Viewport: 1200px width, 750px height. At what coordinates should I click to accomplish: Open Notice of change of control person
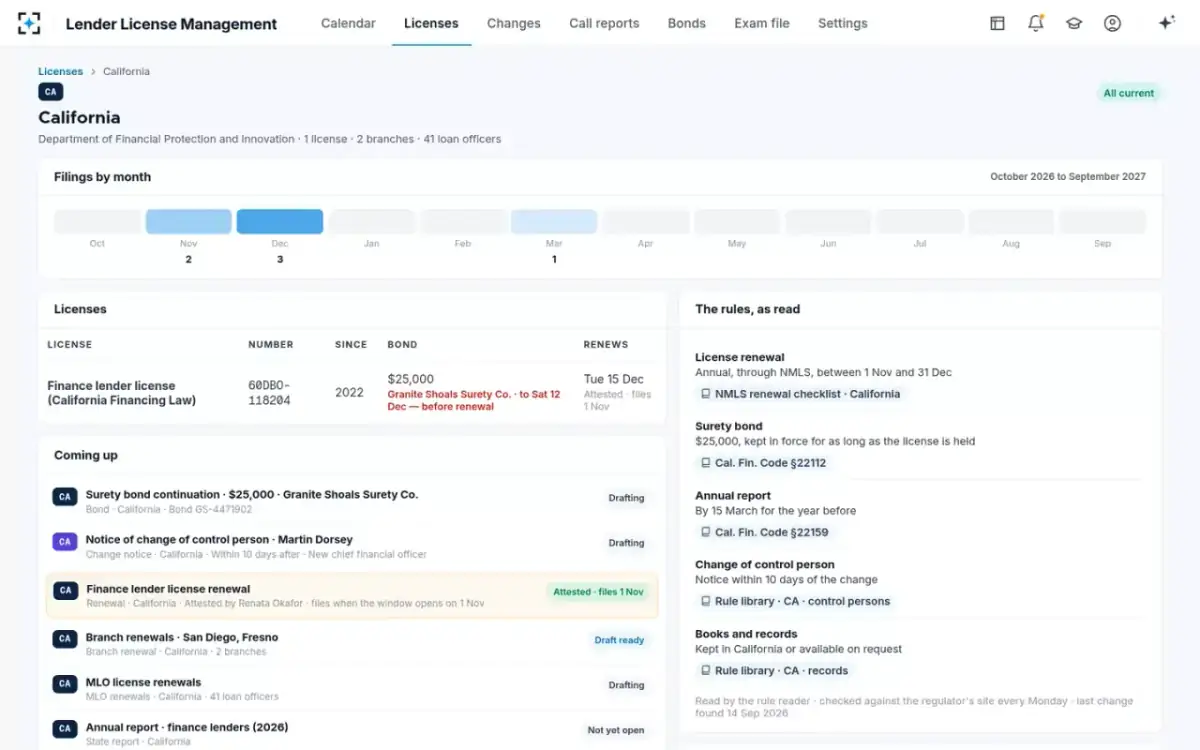pos(352,546)
